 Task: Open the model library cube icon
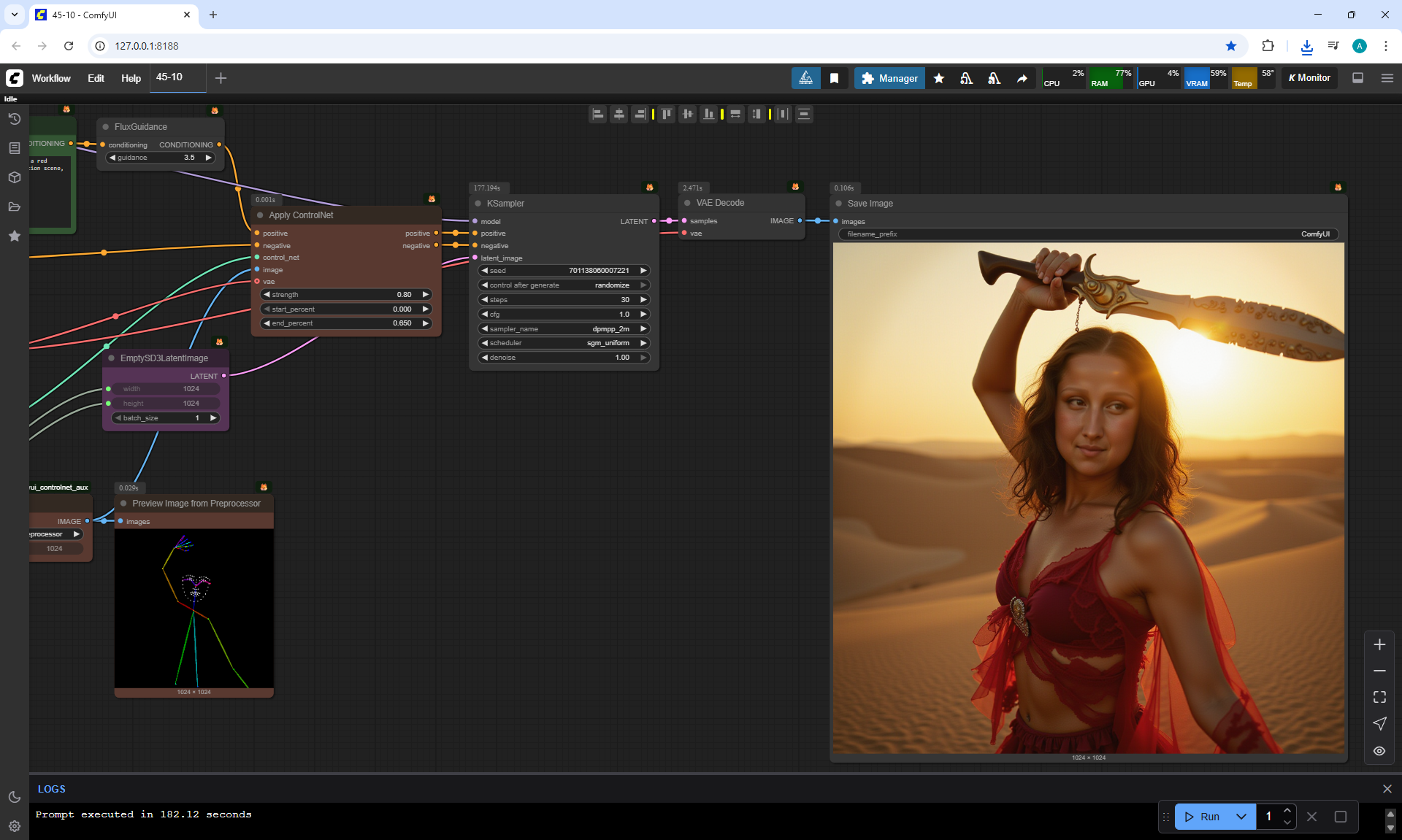[14, 177]
